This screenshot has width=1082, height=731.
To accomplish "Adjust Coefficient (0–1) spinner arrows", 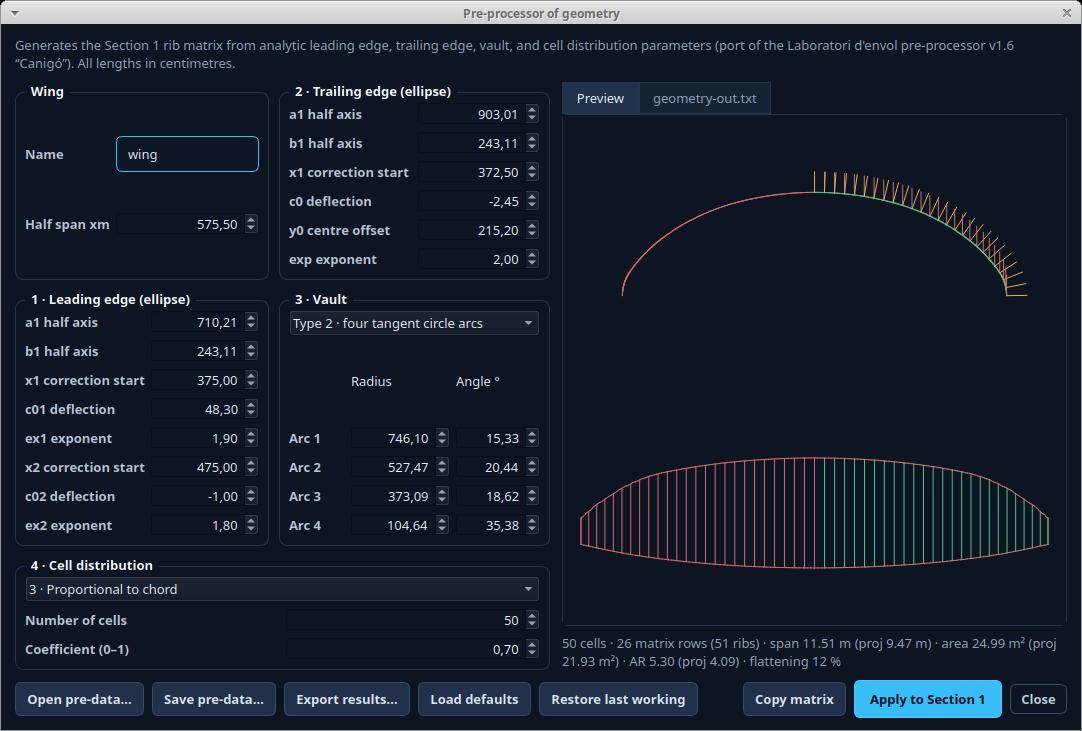I will click(532, 650).
